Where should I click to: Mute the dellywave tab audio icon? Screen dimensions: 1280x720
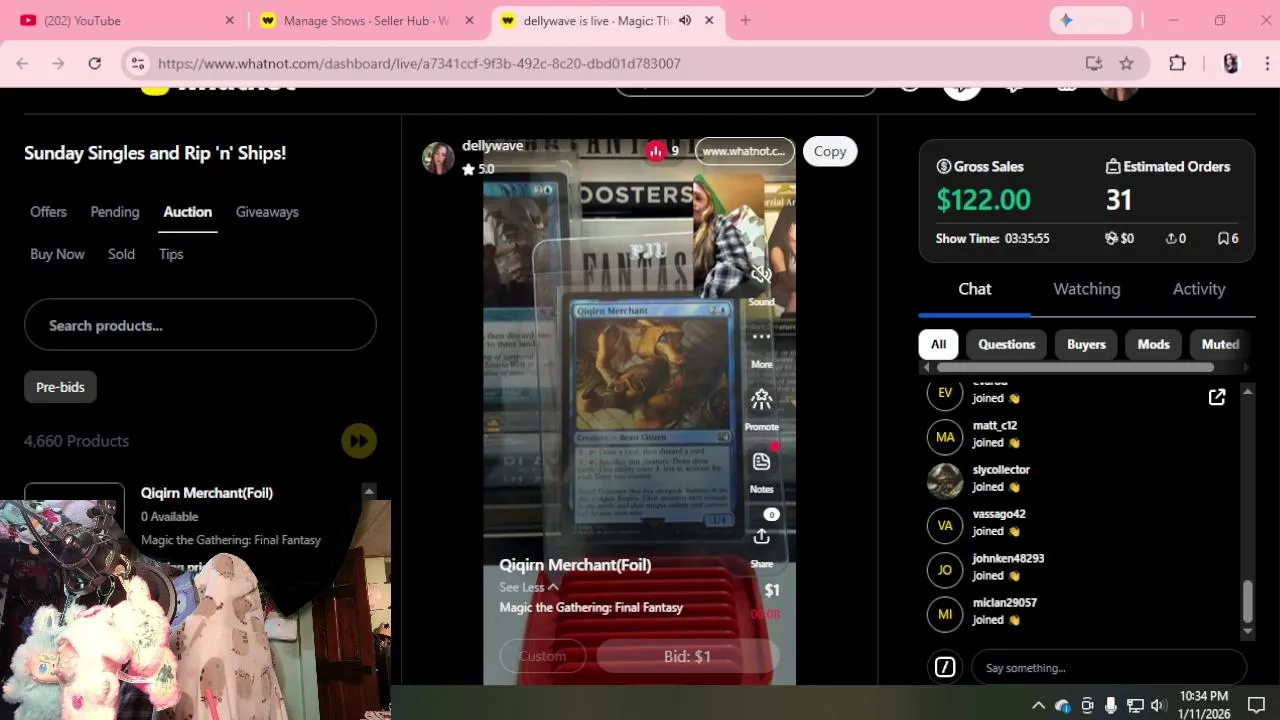pos(685,20)
